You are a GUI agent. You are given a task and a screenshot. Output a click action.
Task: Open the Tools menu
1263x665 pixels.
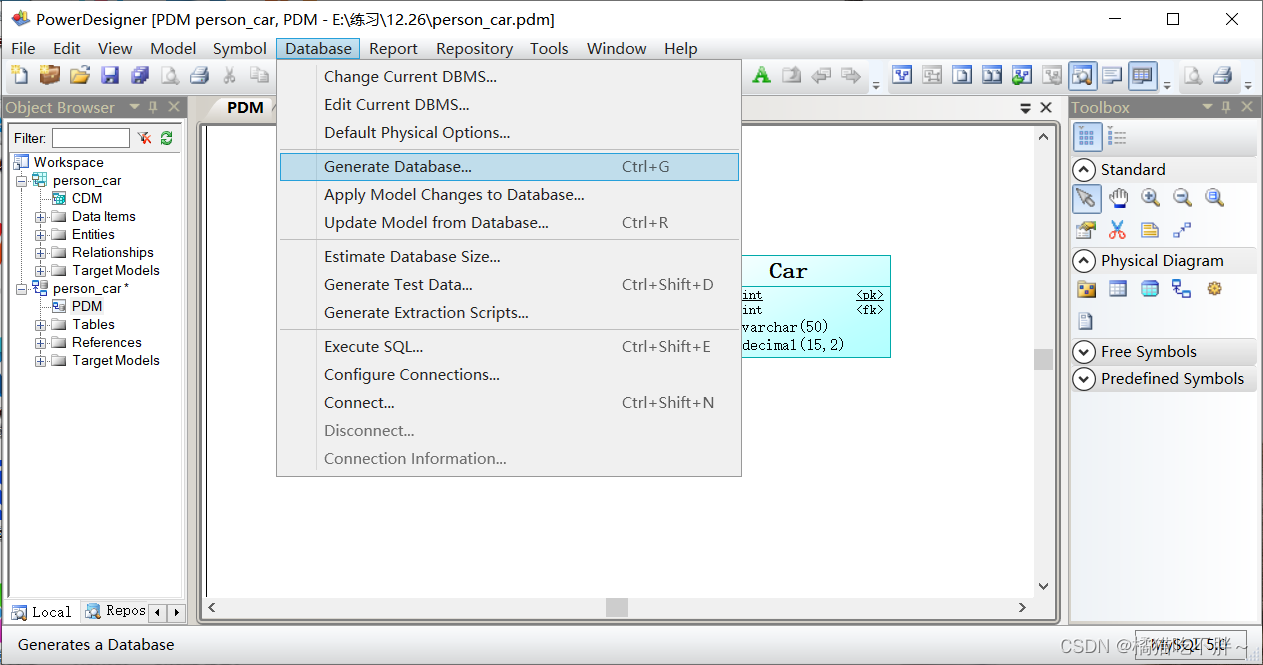tap(549, 48)
